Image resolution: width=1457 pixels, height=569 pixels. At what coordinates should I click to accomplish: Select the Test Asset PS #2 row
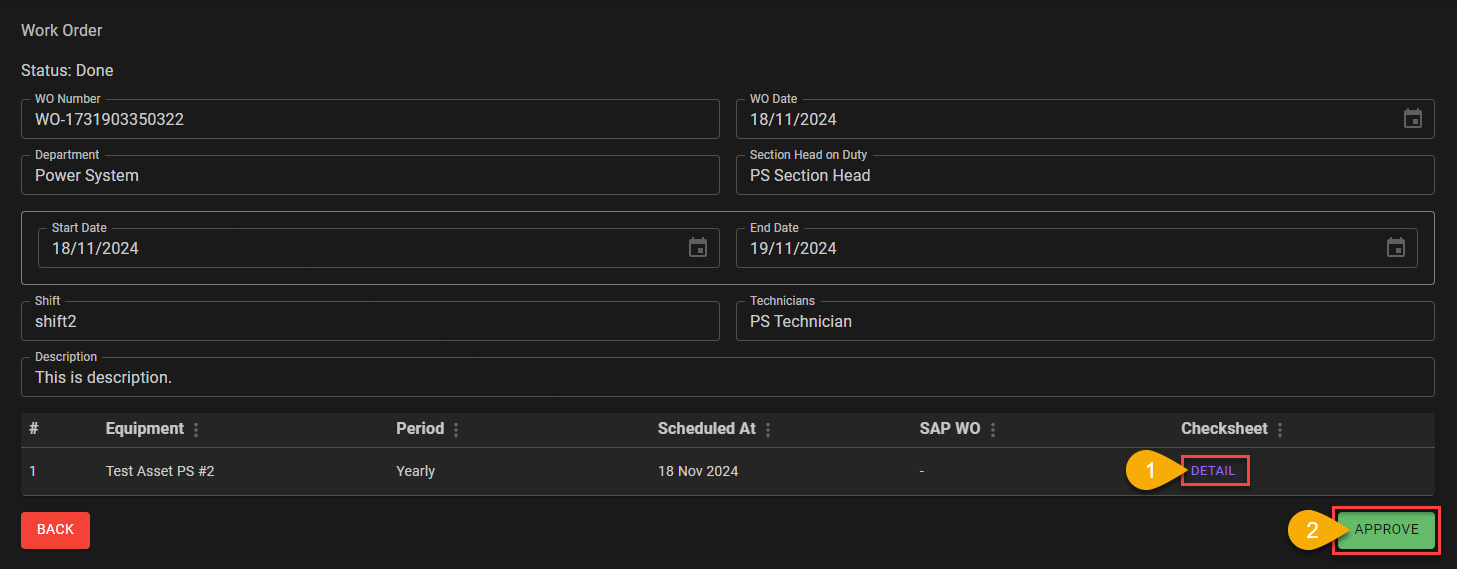coord(160,471)
